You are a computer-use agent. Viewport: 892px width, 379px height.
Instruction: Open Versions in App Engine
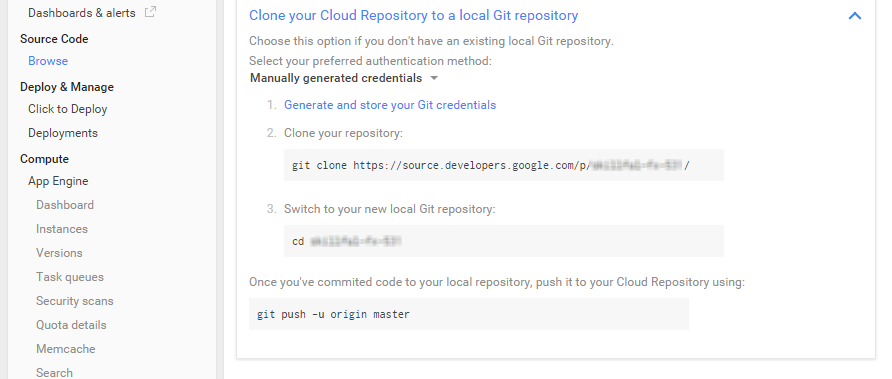(59, 253)
